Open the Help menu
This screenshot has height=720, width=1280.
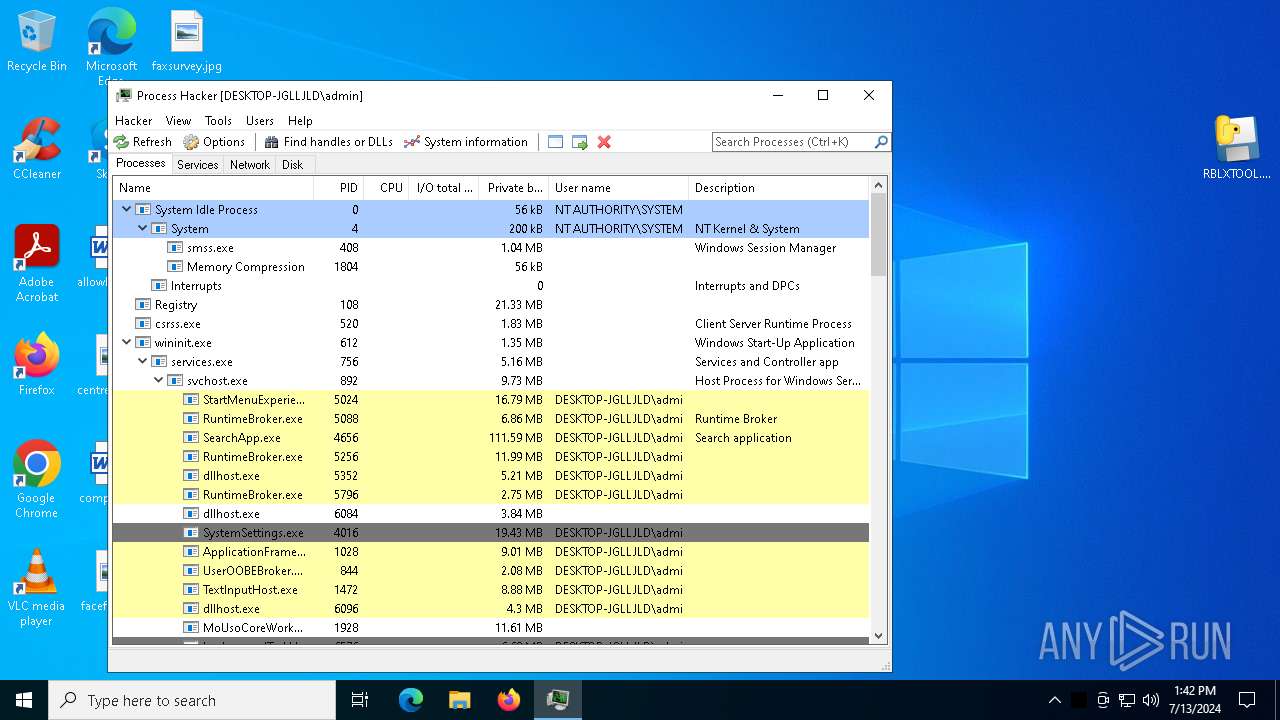coord(300,120)
